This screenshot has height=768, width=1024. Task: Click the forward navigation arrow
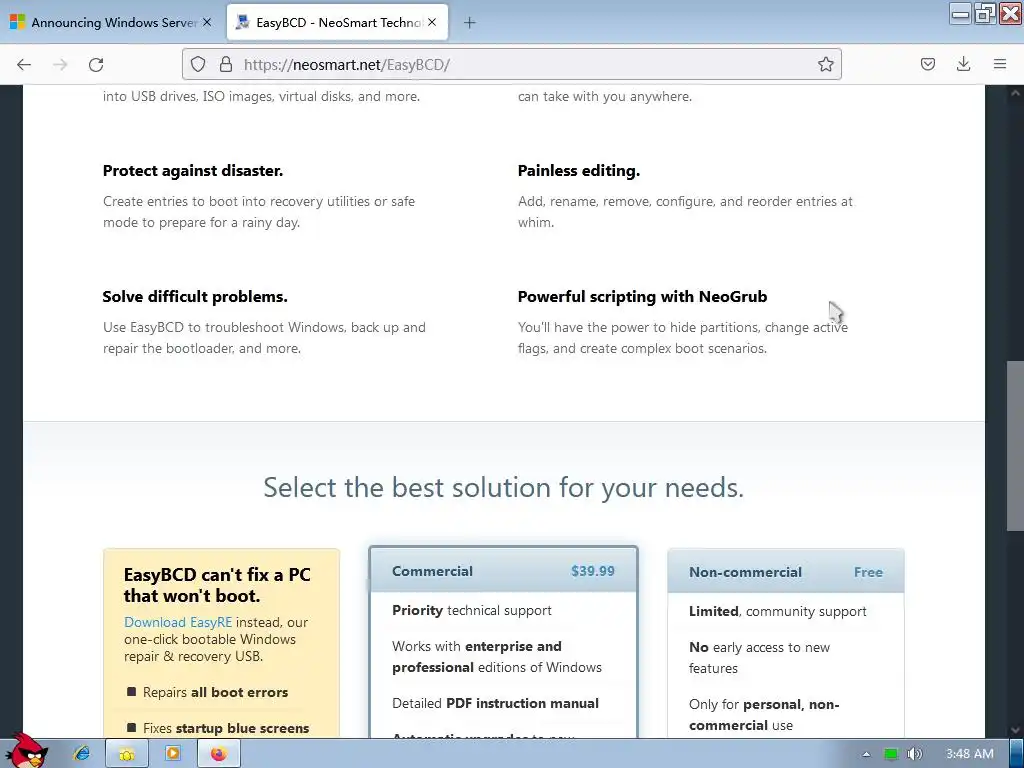click(60, 64)
